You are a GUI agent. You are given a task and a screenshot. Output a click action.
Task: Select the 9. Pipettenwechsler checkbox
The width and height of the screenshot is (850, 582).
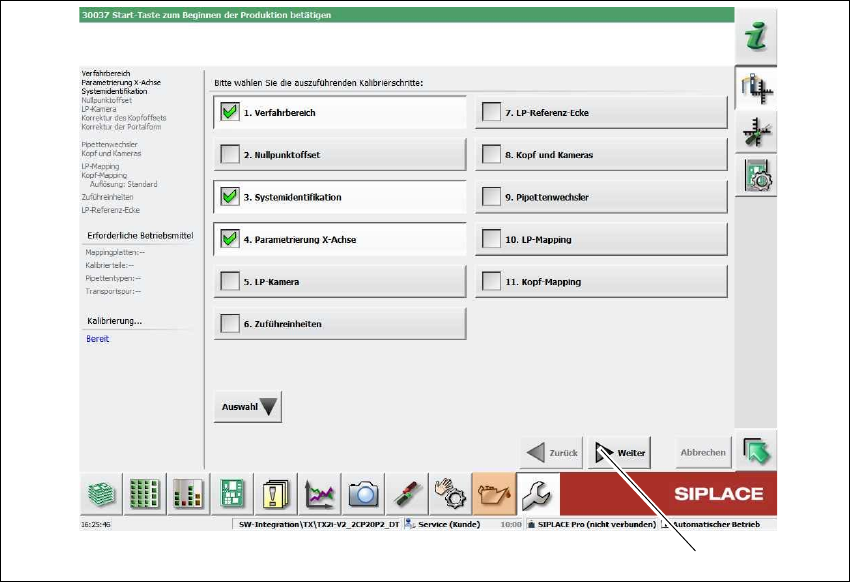[x=492, y=197]
